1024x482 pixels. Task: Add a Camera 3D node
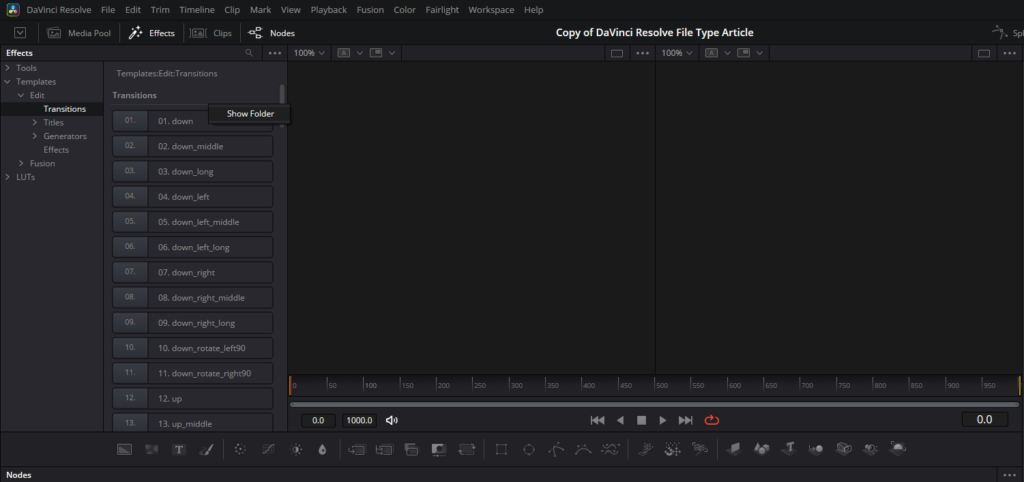pyautogui.click(x=844, y=449)
